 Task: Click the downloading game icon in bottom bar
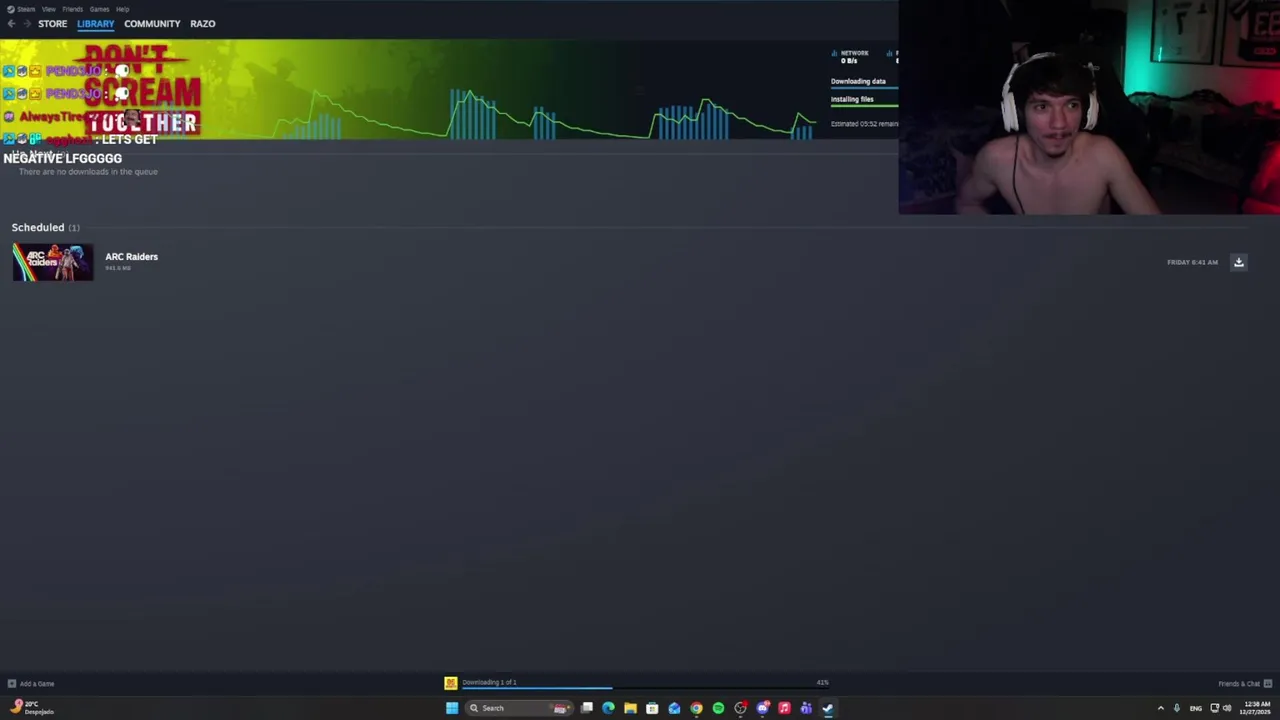(451, 683)
